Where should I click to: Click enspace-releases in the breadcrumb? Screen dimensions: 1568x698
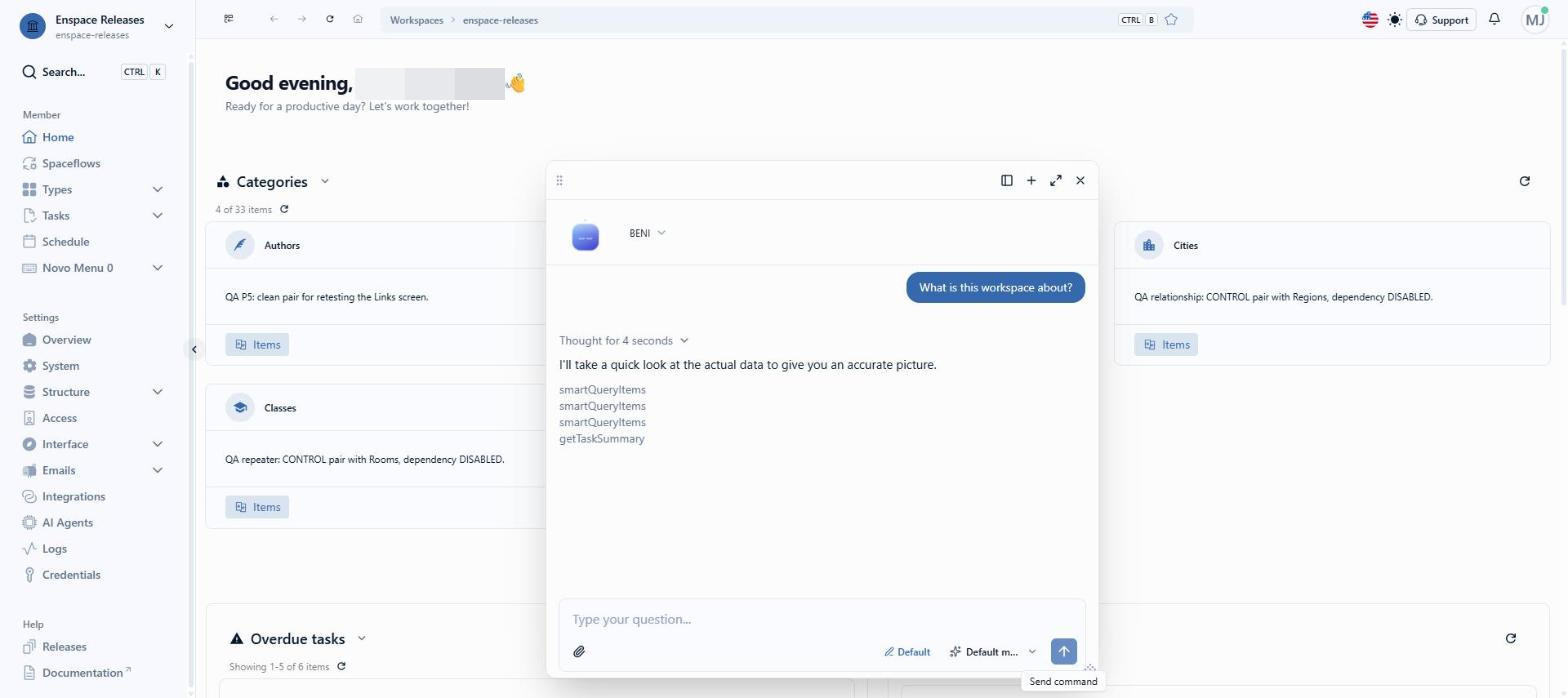click(500, 20)
